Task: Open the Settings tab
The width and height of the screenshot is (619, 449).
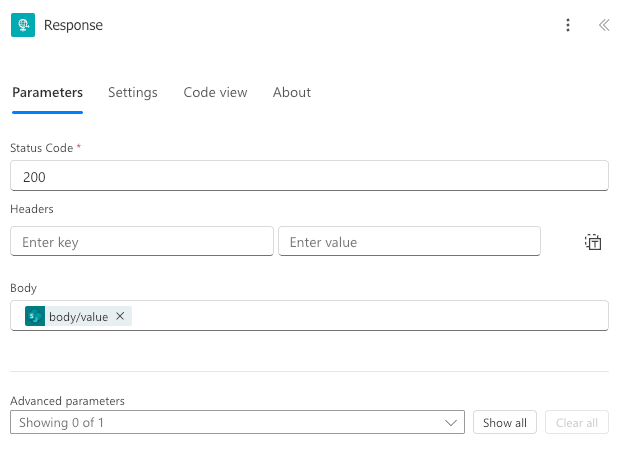Action: [x=133, y=92]
